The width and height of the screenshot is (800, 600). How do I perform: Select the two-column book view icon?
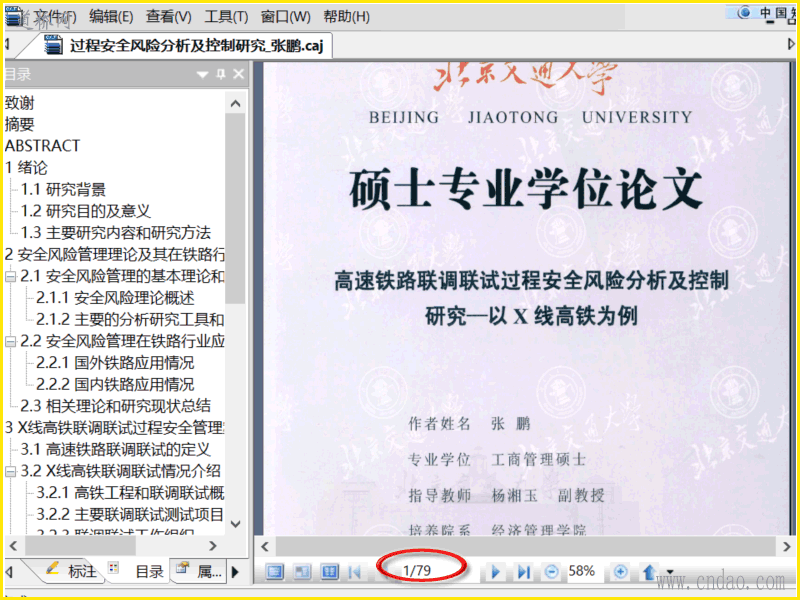click(x=329, y=571)
